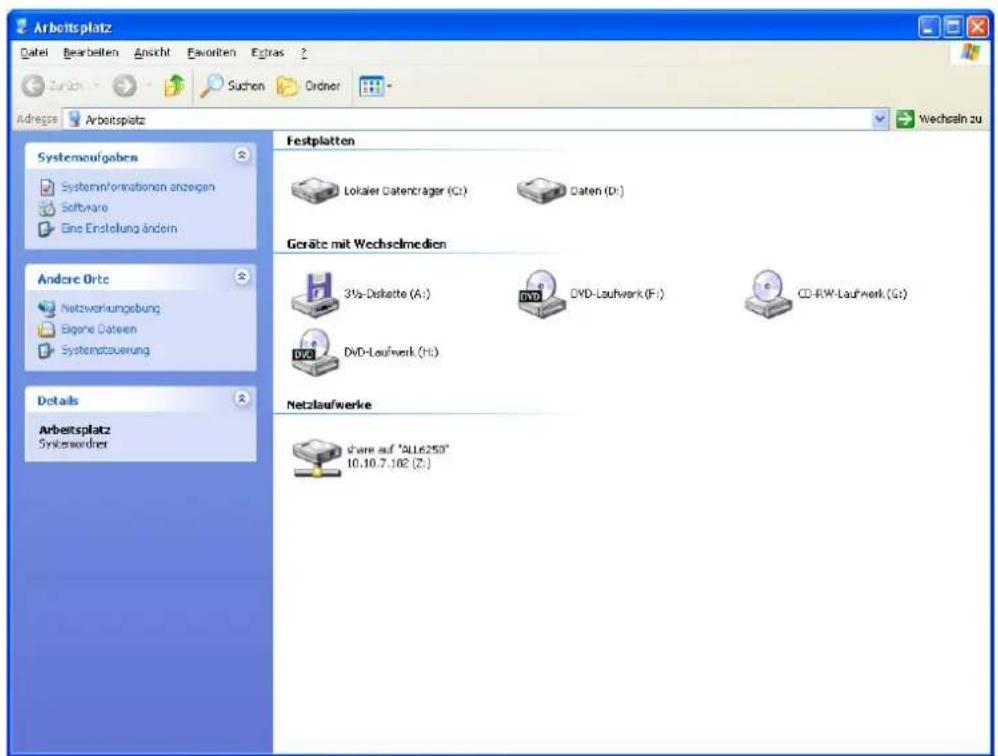Screen dimensions: 998x756
Task: Click the Systemaufgaben header text
Action: click(x=87, y=157)
